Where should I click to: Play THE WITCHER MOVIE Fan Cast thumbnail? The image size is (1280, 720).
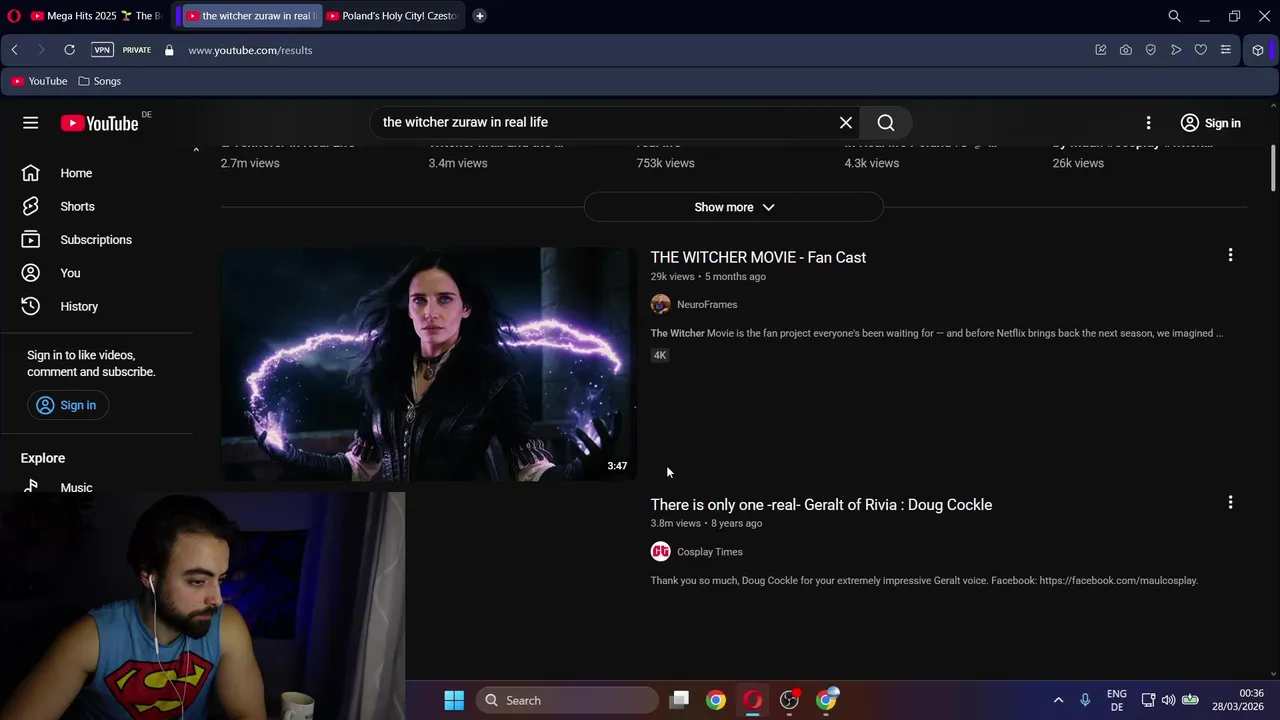click(428, 364)
